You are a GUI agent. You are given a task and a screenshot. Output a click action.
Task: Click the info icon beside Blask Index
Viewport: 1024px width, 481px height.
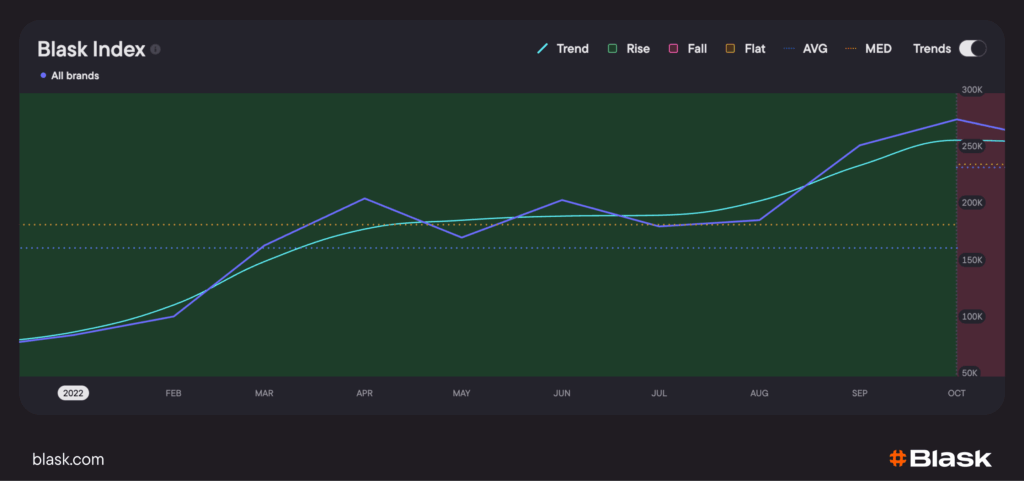(x=156, y=49)
